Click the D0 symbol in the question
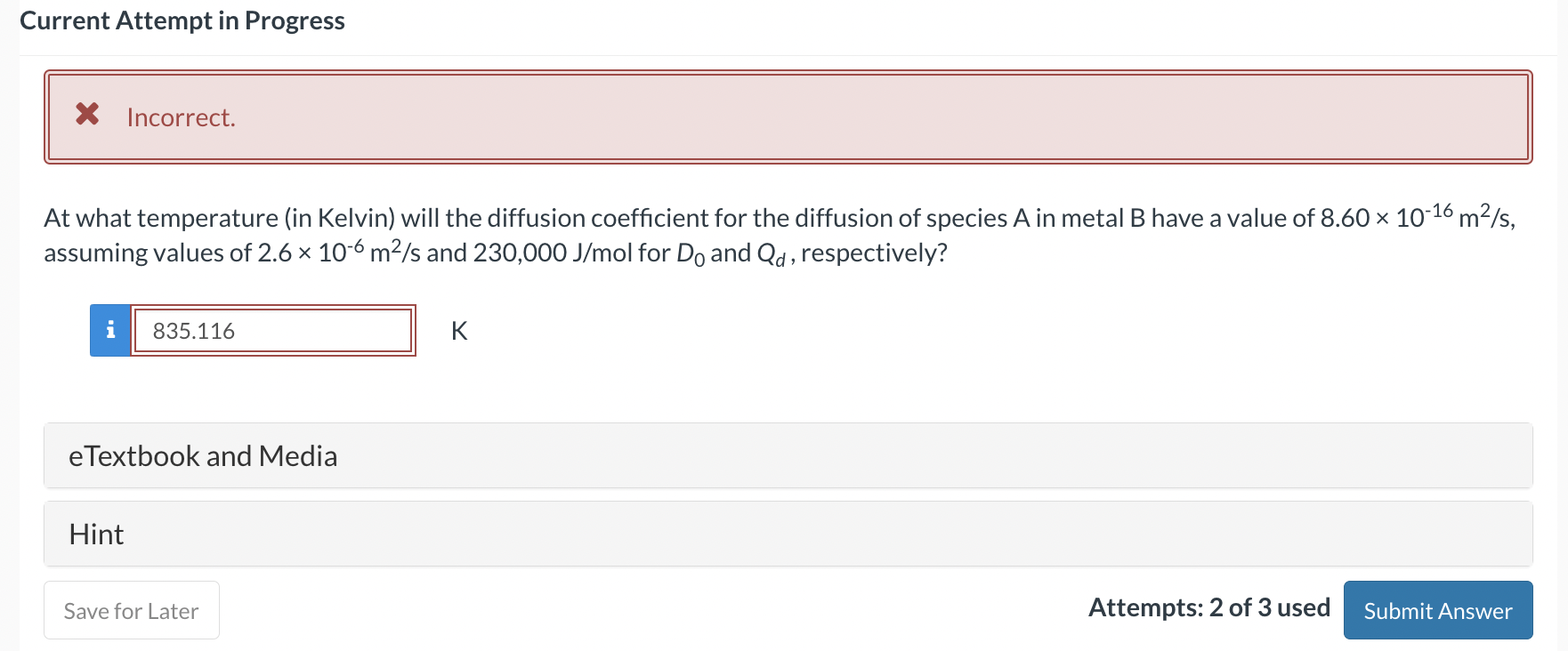 (691, 254)
